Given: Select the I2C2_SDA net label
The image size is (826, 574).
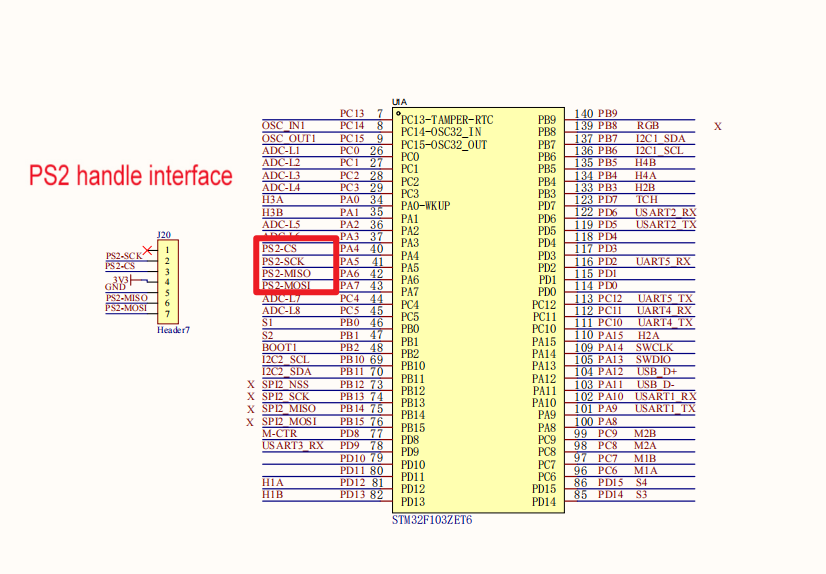Looking at the screenshot, I should tap(287, 372).
